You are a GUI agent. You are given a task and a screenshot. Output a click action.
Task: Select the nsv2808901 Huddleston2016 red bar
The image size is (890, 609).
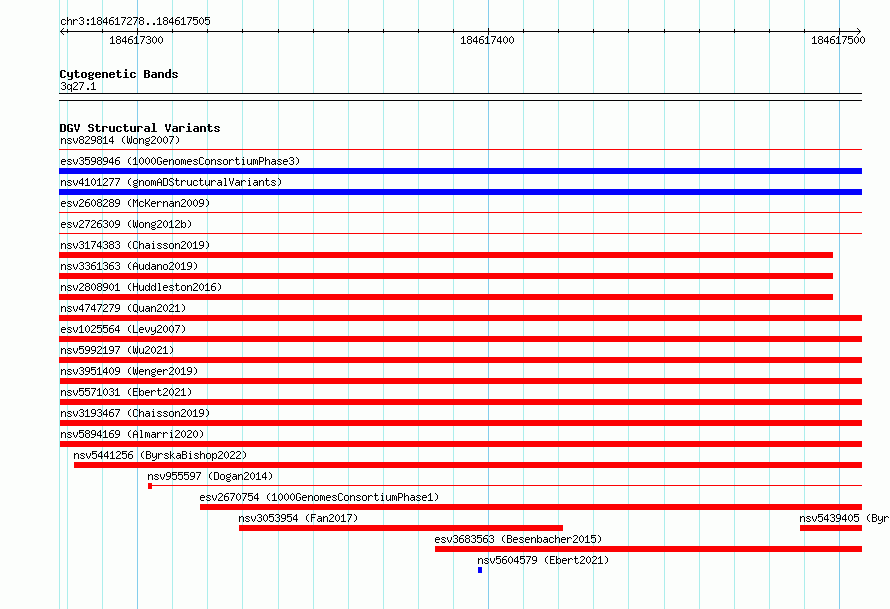(x=446, y=297)
